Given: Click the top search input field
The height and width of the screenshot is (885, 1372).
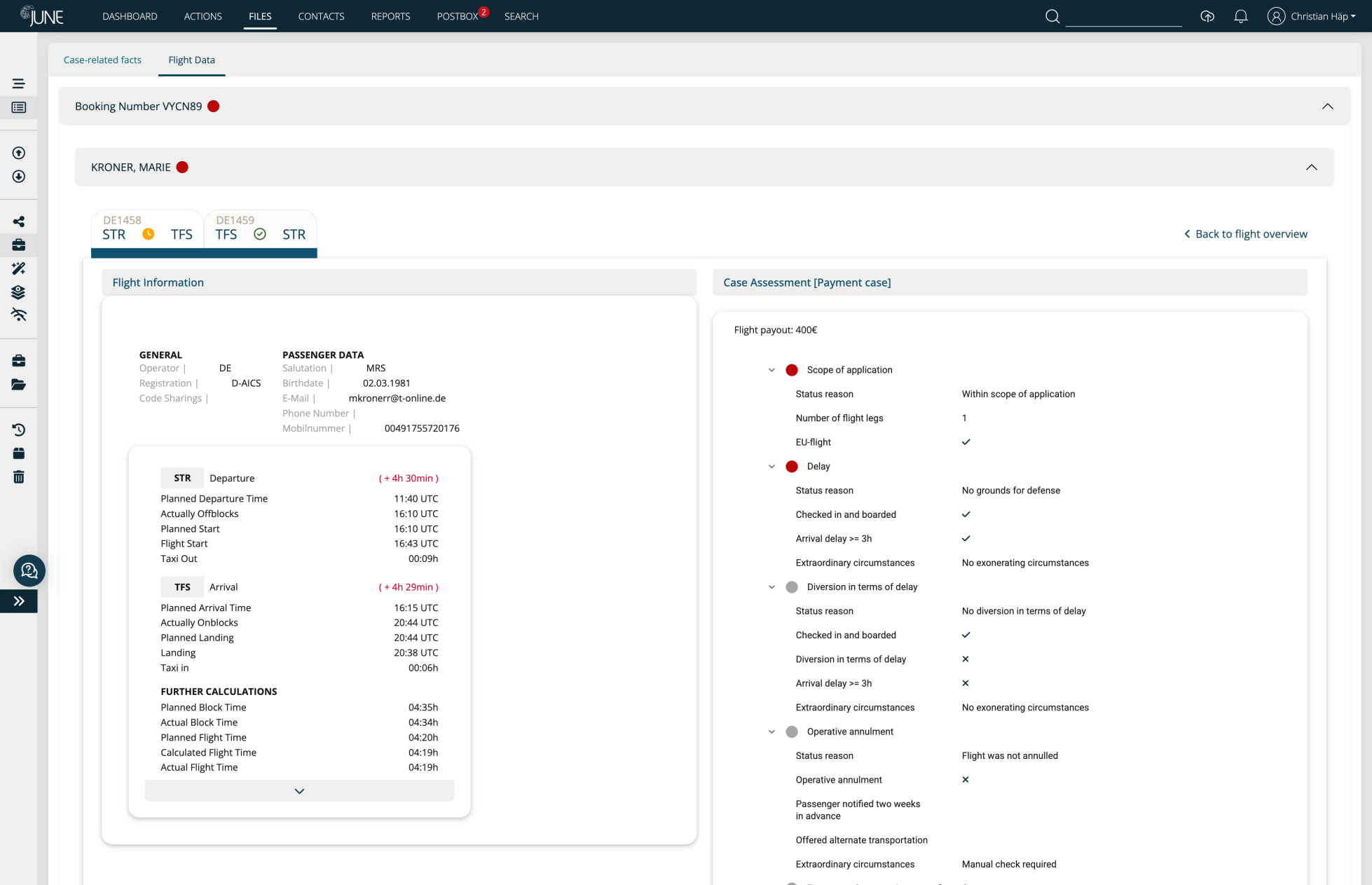Looking at the screenshot, I should [1123, 17].
